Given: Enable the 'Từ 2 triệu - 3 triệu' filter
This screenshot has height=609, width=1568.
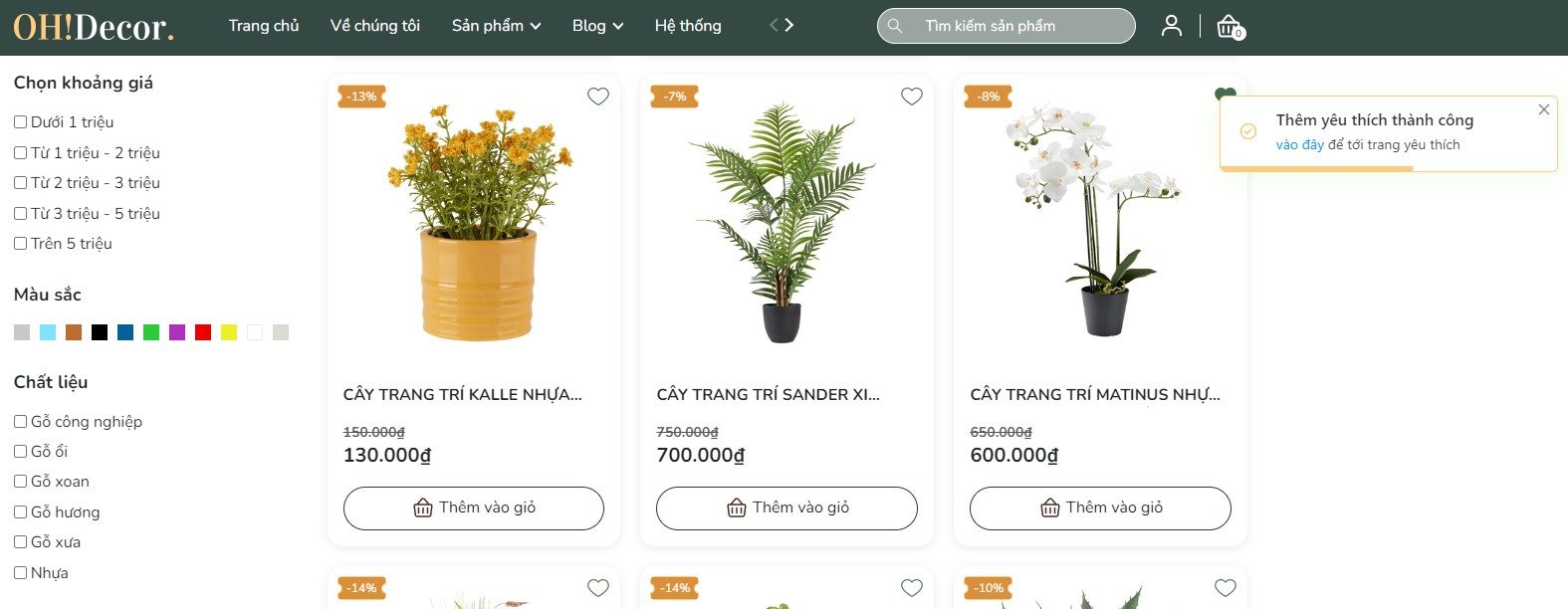Looking at the screenshot, I should 20,183.
